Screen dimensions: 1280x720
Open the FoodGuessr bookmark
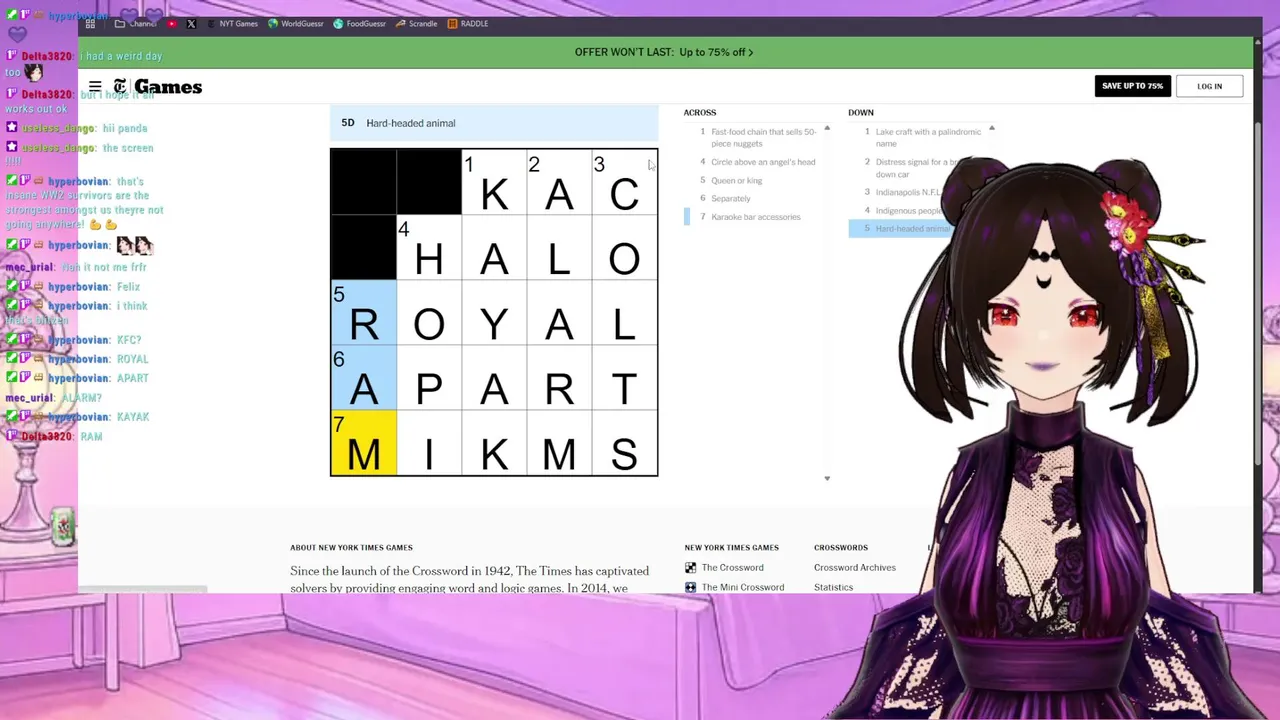click(359, 24)
